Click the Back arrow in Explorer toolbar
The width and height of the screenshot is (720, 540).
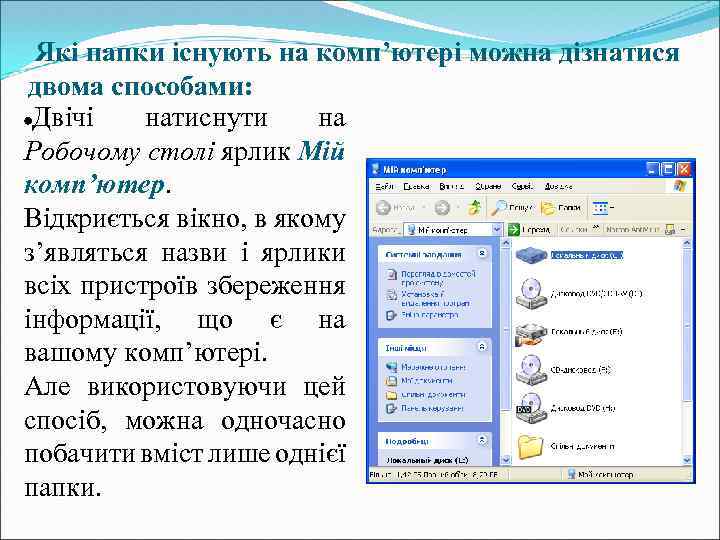[383, 208]
